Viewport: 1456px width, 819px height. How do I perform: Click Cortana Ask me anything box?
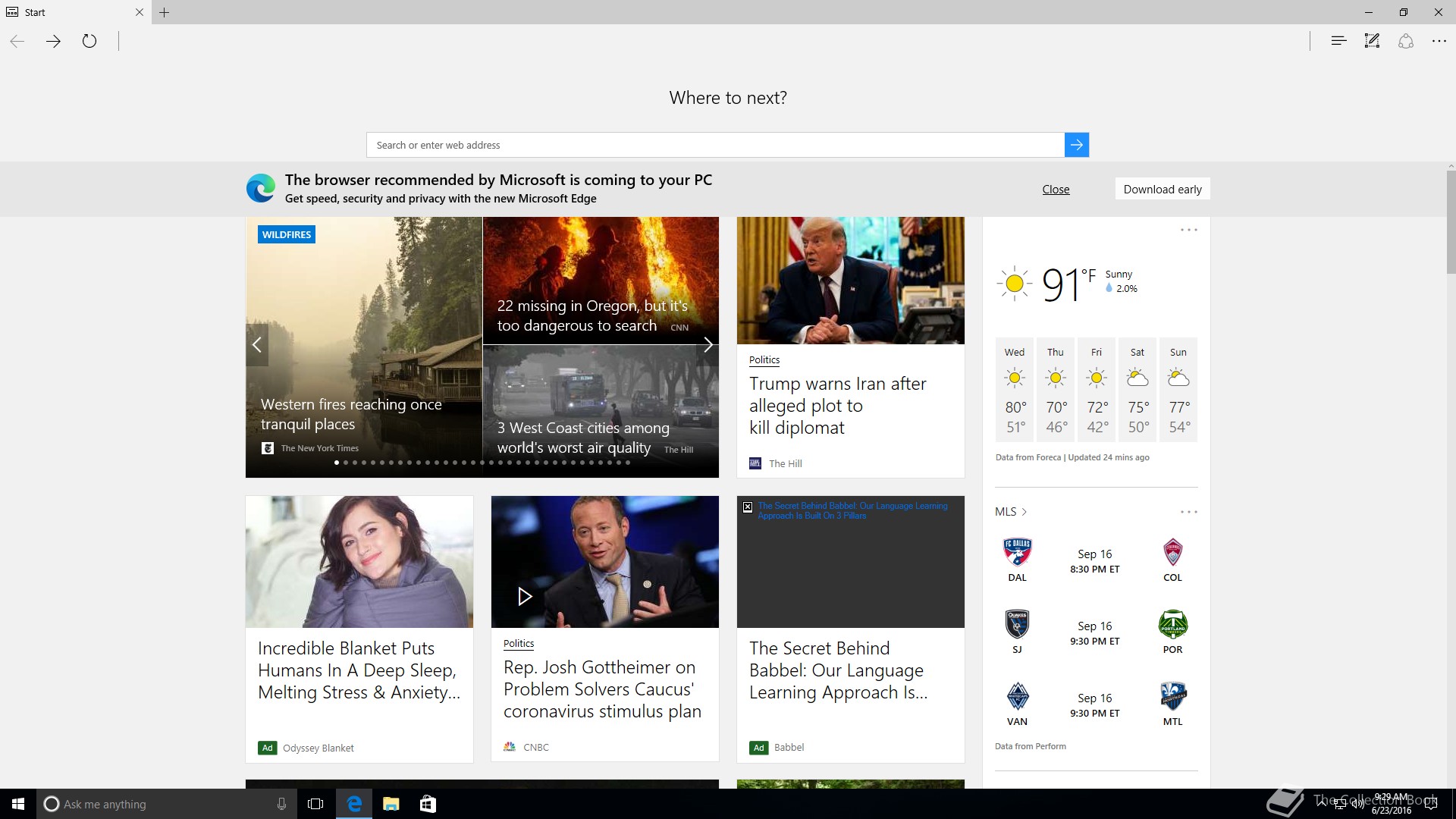coord(165,804)
